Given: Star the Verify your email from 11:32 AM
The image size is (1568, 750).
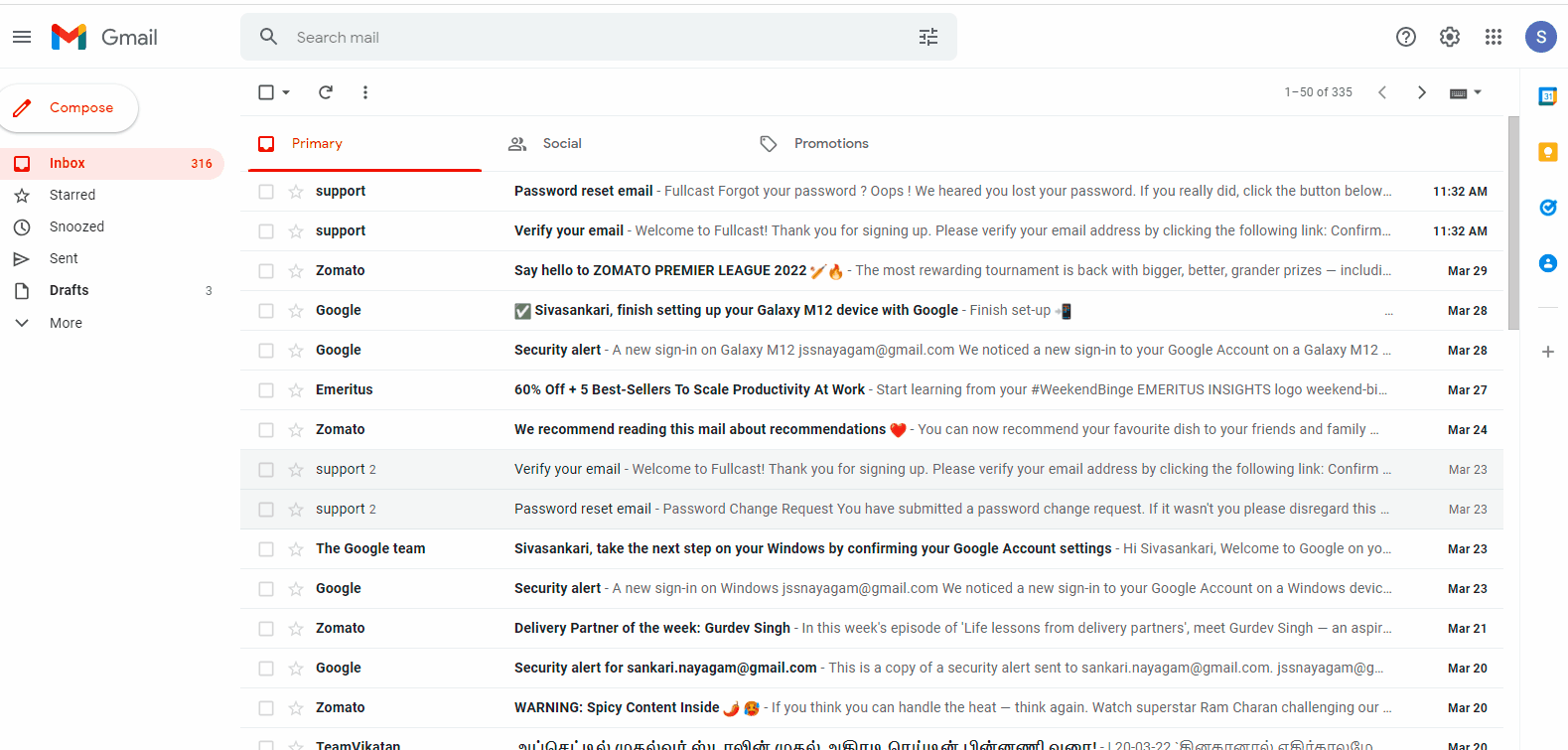Looking at the screenshot, I should click(x=296, y=231).
